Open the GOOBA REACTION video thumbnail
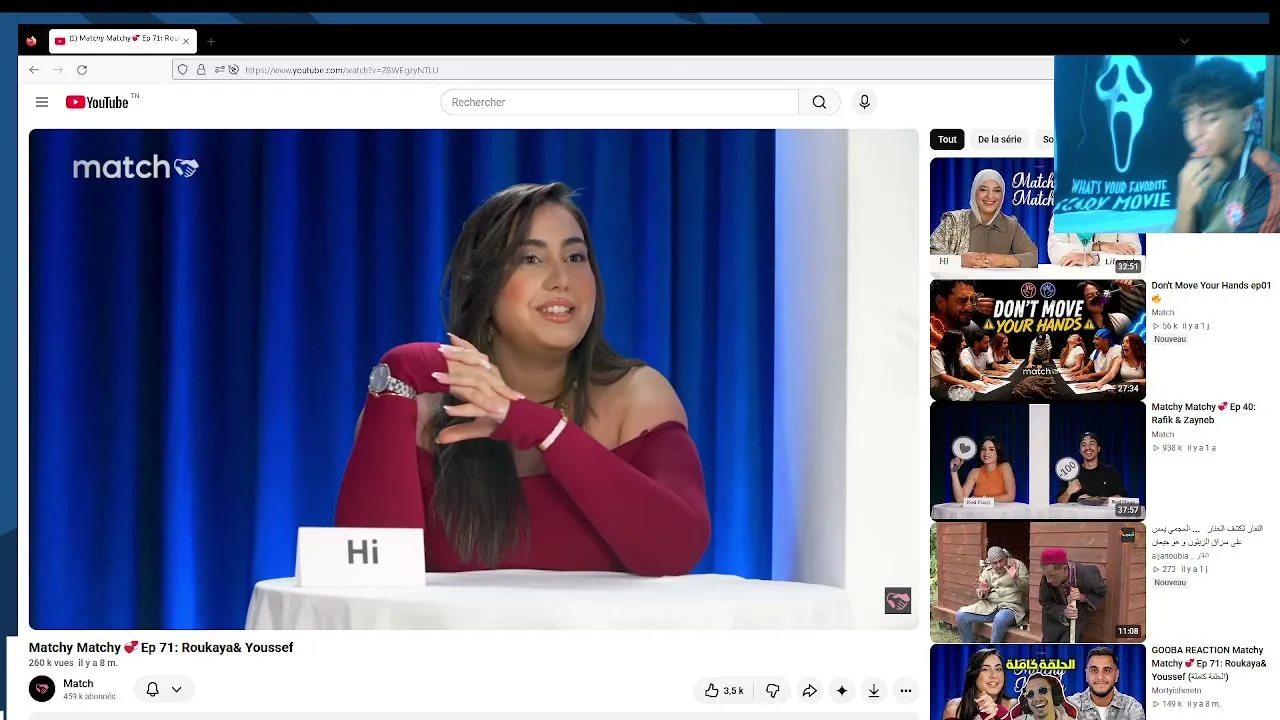The image size is (1280, 720). tap(1038, 682)
